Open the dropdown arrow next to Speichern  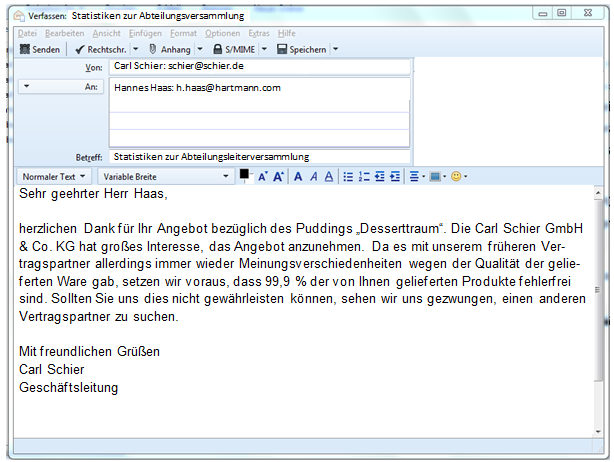pos(335,49)
